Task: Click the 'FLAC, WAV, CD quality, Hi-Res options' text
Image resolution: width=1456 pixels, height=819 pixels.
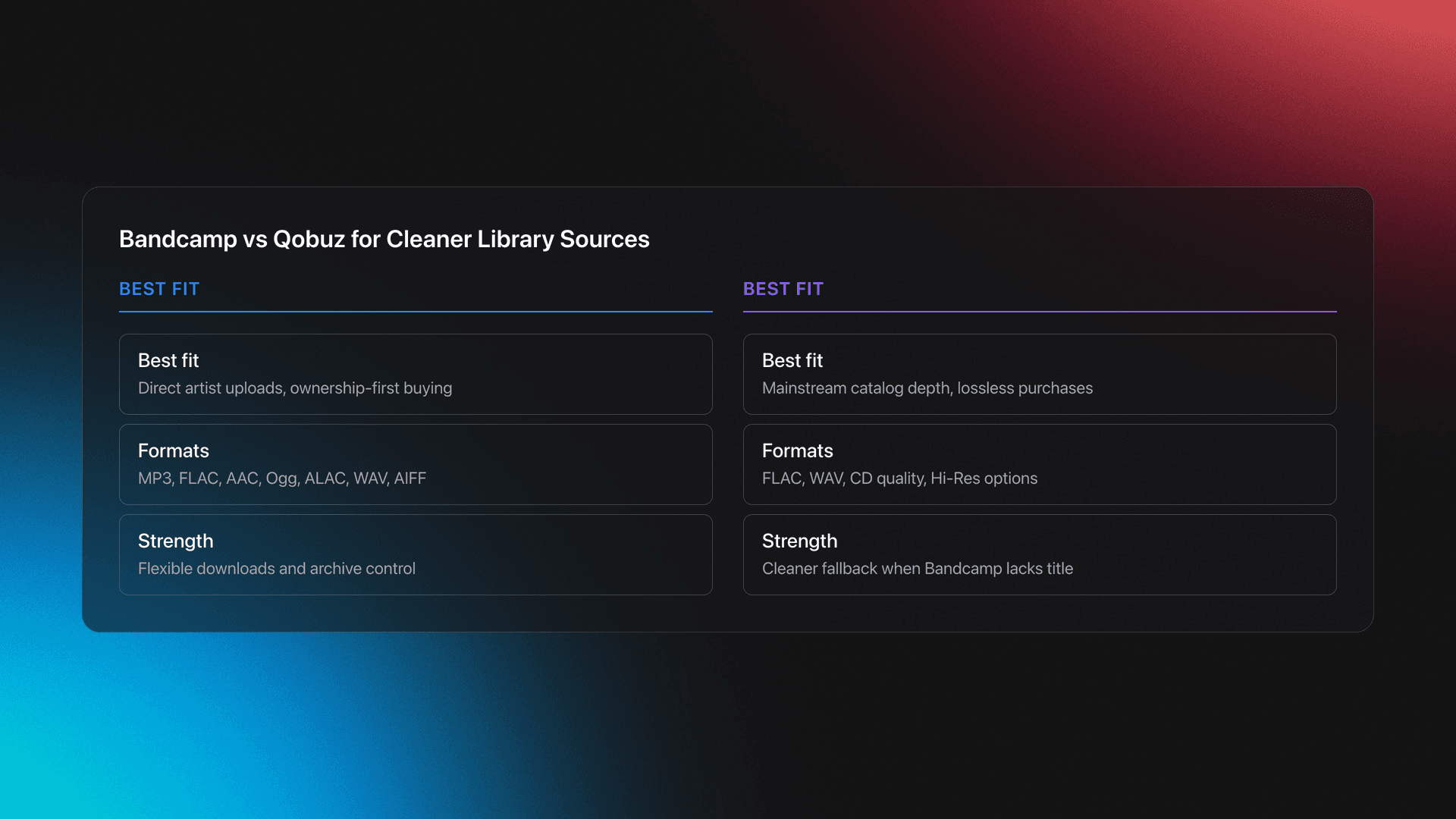Action: [x=899, y=478]
